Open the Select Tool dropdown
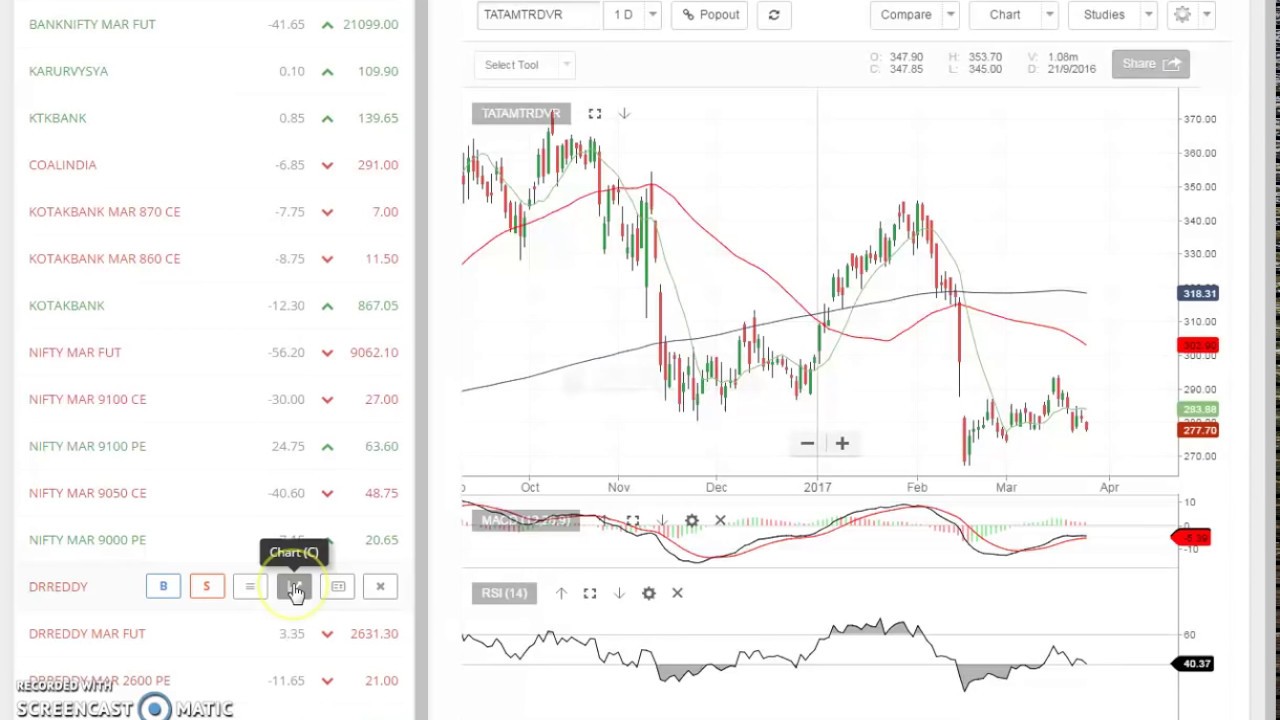Viewport: 1280px width, 720px height. [523, 65]
